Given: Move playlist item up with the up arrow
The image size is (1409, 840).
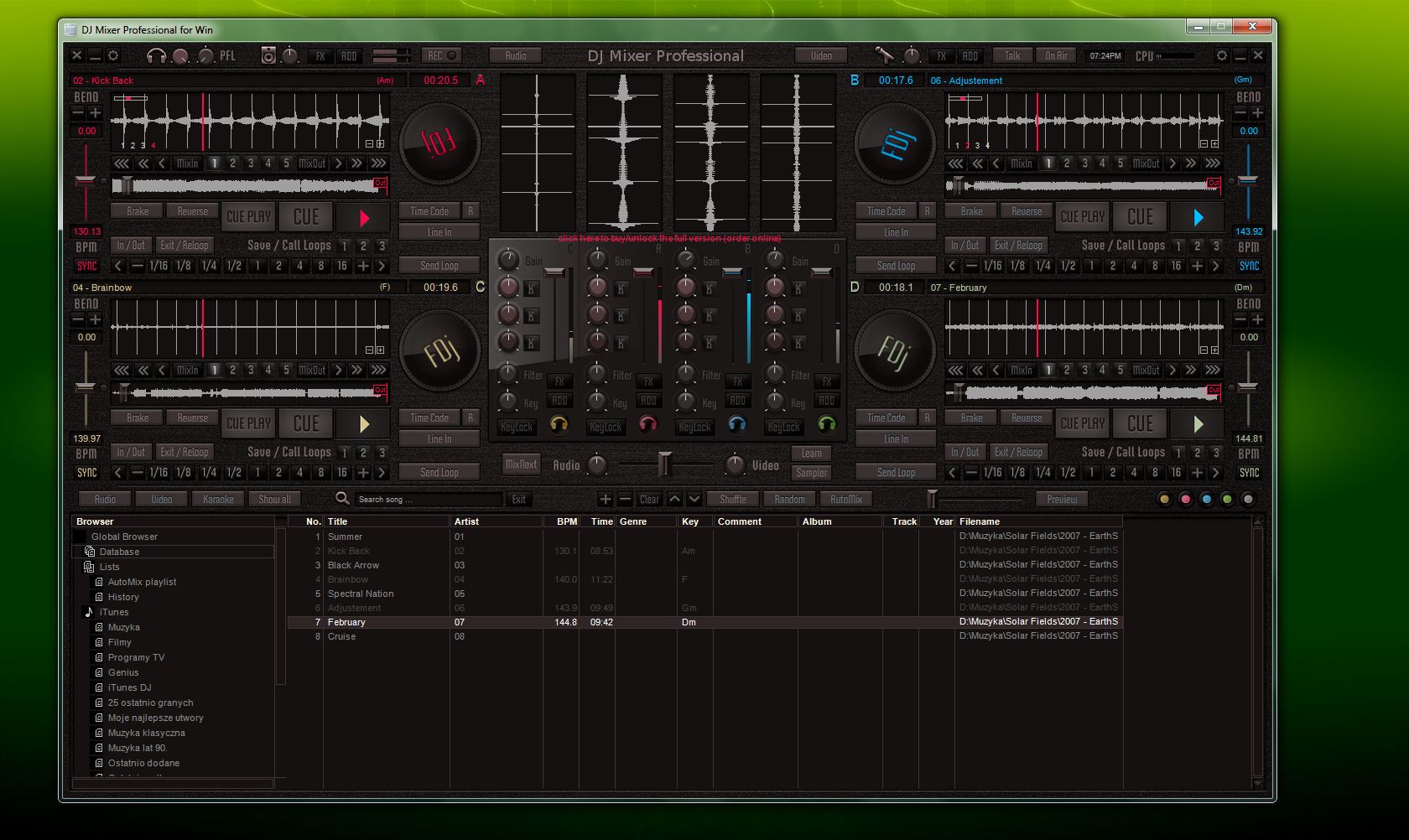Looking at the screenshot, I should (674, 499).
